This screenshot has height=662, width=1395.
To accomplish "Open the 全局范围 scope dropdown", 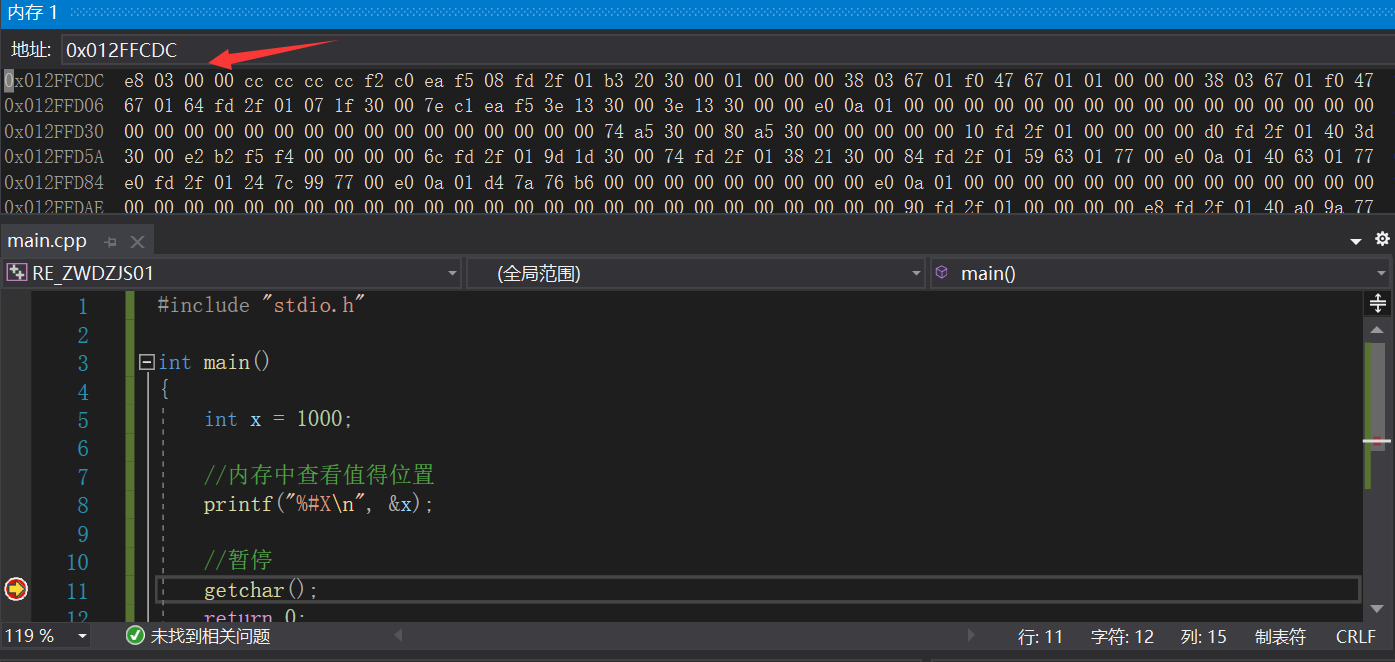I will tap(696, 273).
